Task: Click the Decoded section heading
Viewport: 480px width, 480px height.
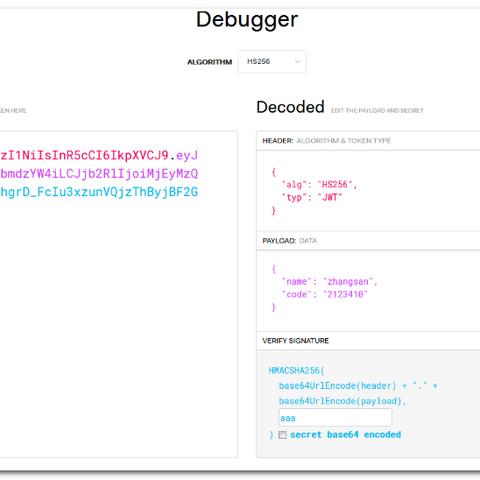Action: (290, 107)
